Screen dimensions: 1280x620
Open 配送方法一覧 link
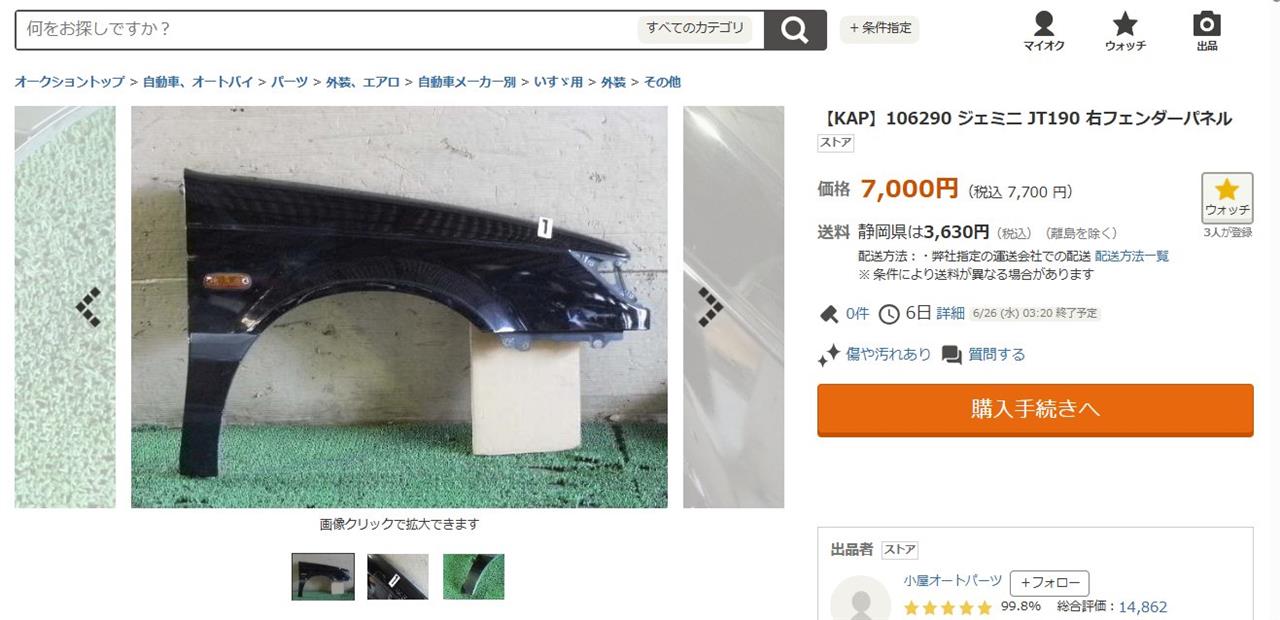1132,256
